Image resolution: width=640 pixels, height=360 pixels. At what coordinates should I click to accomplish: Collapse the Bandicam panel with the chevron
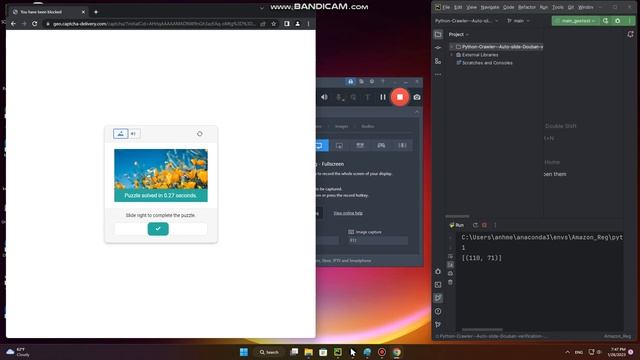(x=417, y=112)
